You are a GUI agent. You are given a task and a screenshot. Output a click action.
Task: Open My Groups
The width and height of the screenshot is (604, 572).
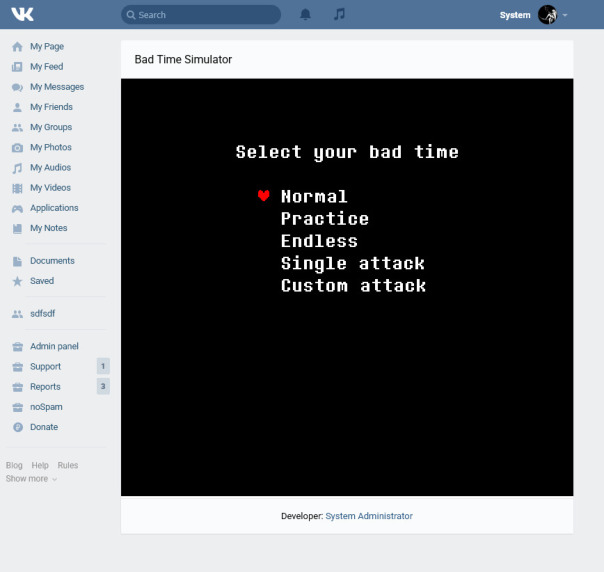coord(51,127)
